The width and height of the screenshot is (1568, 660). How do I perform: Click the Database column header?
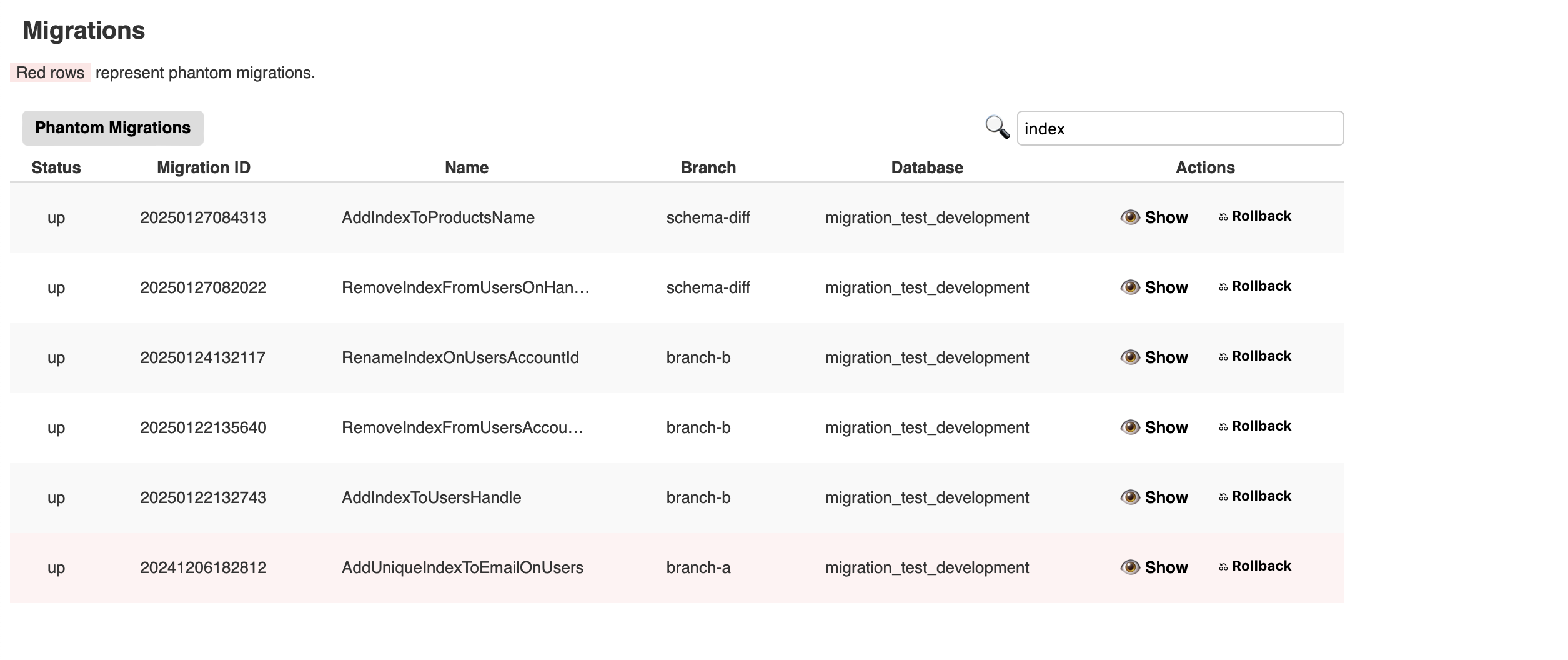927,167
